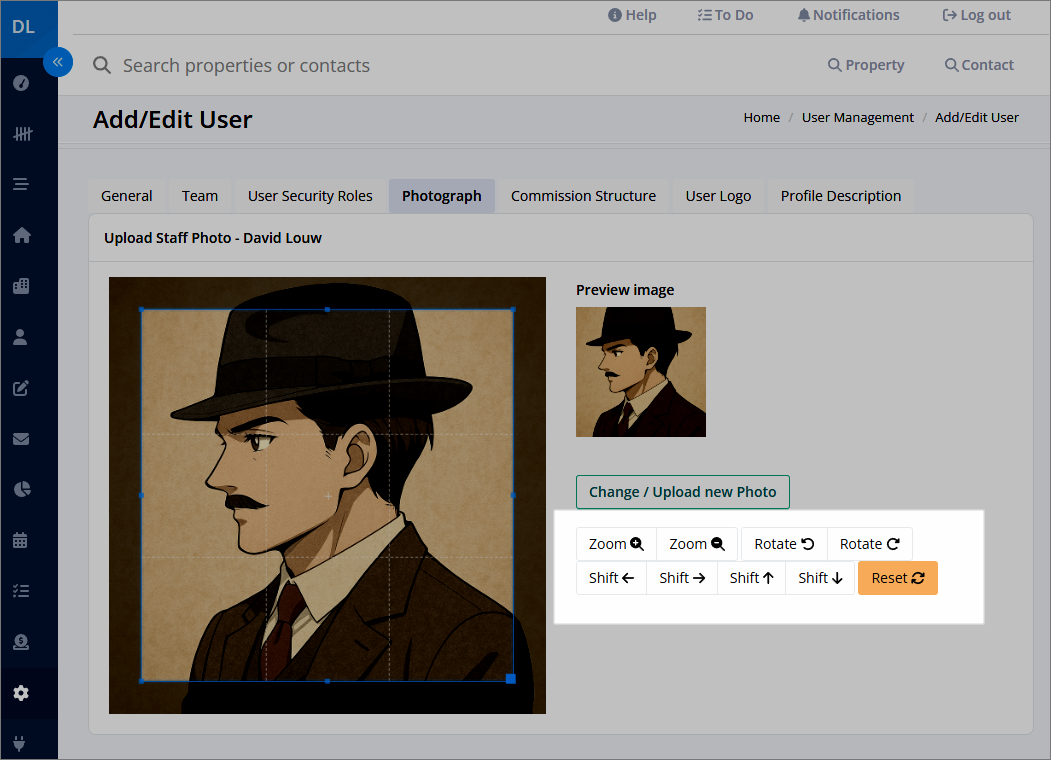Viewport: 1051px width, 760px height.
Task: Collapse sidebar with double-chevron button
Action: pyautogui.click(x=58, y=62)
